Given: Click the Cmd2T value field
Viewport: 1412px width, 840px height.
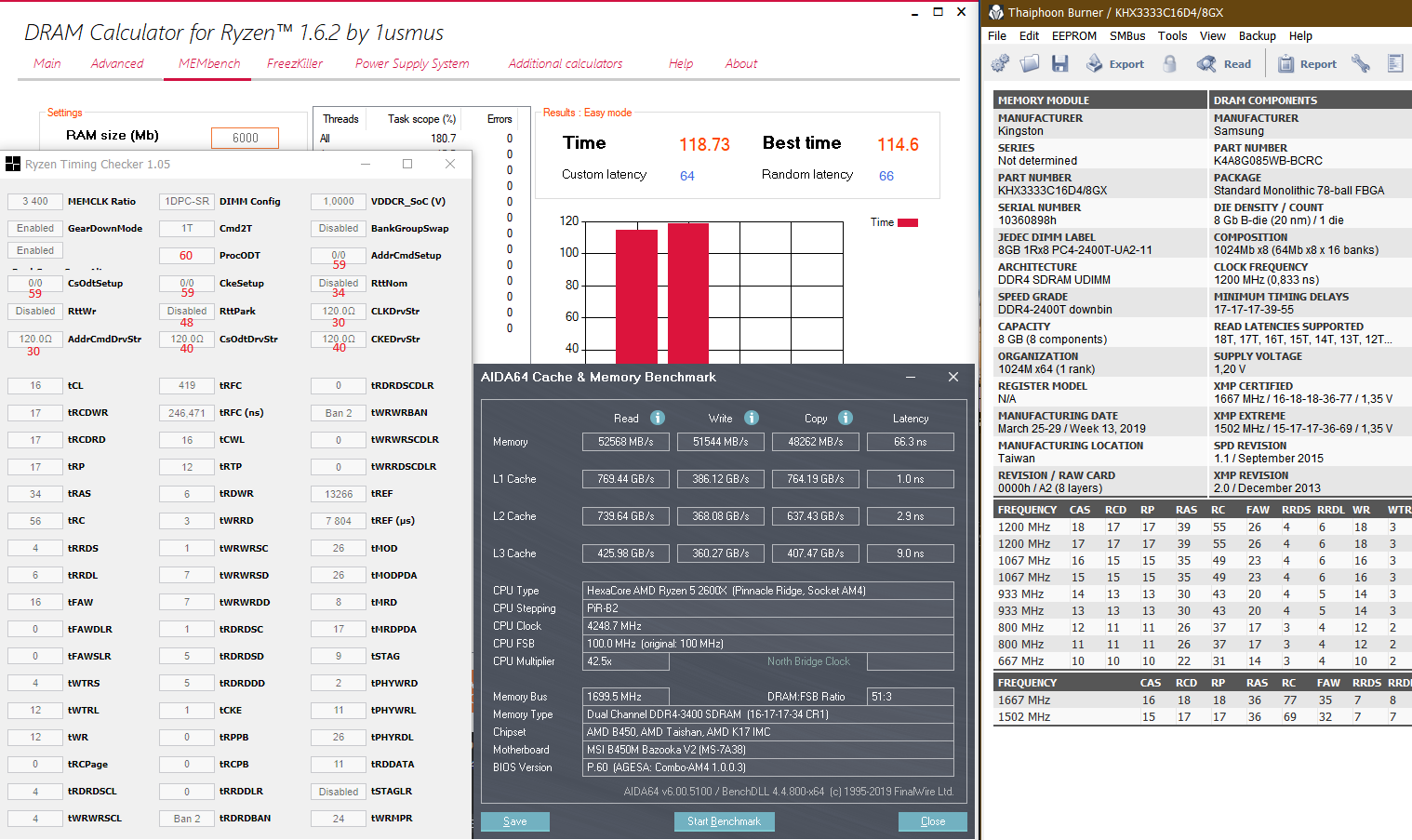Looking at the screenshot, I should [187, 228].
